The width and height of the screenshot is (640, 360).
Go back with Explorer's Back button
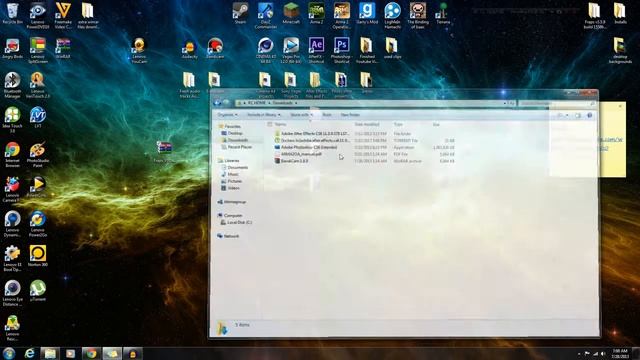[217, 103]
